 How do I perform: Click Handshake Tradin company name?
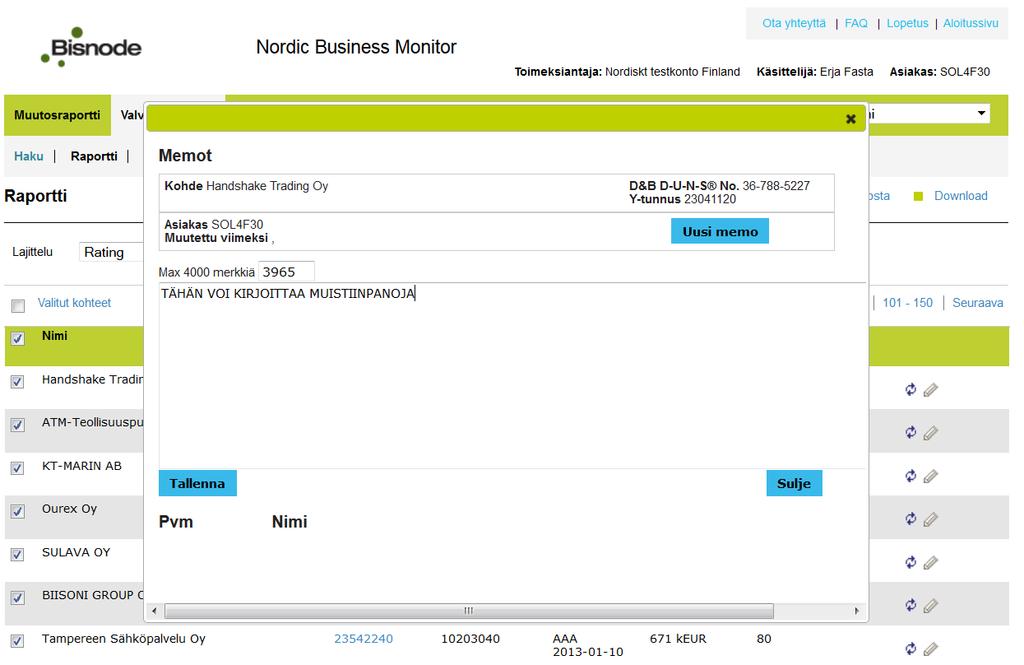pos(93,380)
